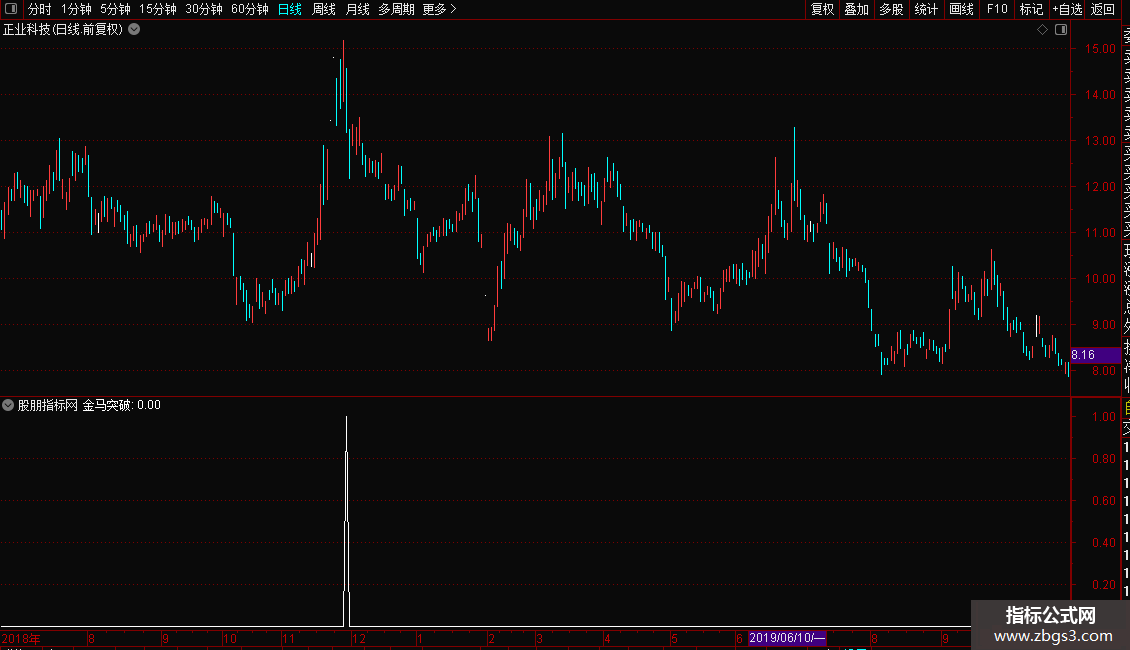Screen dimensions: 1130x650
Task: Click month 3 marker on time axis
Action: pos(539,638)
